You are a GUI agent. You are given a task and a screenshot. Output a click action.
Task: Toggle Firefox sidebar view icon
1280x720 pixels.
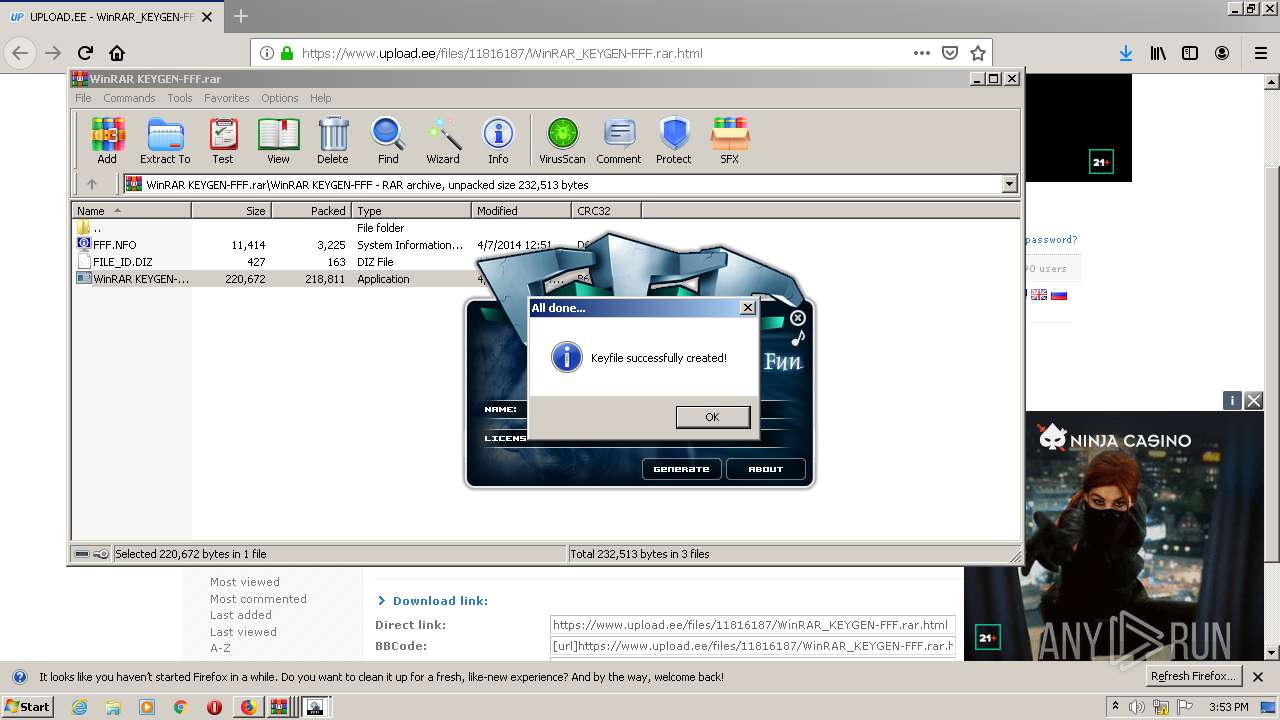pyautogui.click(x=1190, y=53)
